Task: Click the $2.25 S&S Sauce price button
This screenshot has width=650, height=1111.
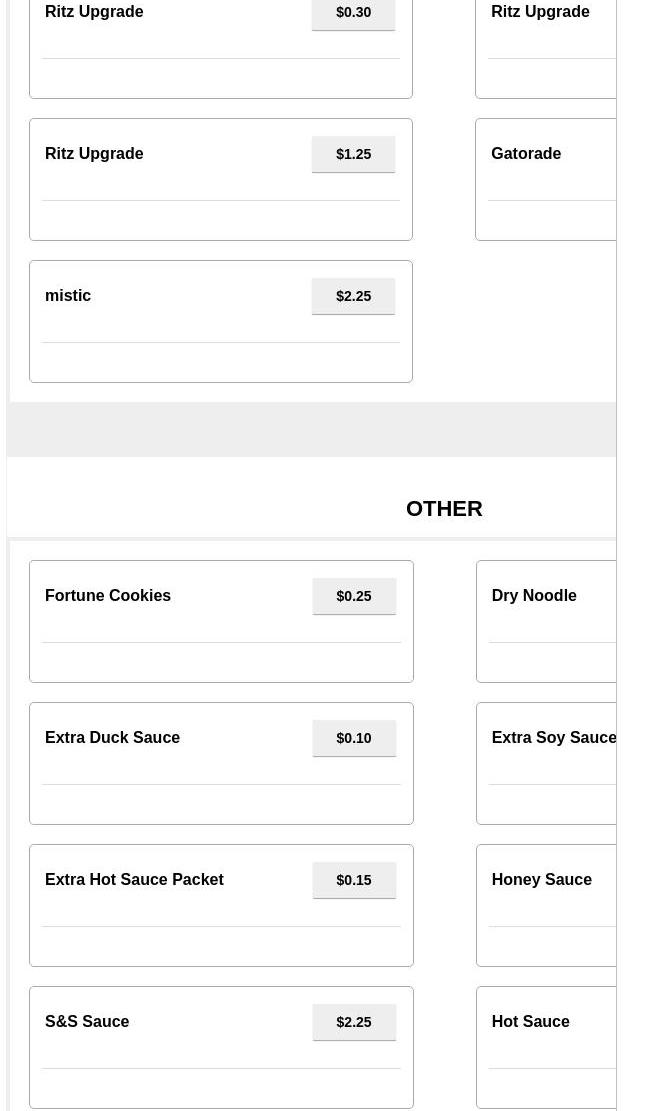Action: point(354,1022)
